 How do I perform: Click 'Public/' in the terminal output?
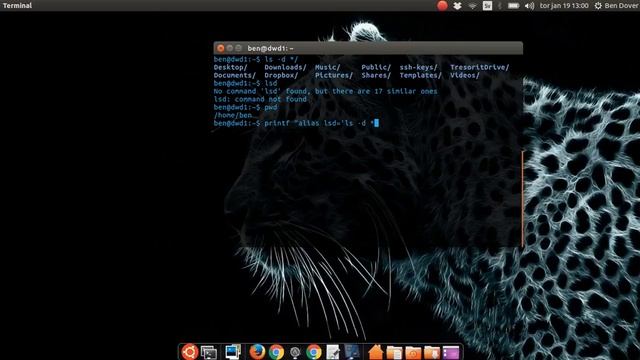(x=376, y=67)
